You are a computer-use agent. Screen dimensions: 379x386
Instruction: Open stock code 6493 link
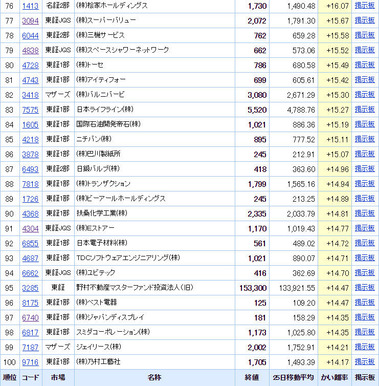pos(30,169)
